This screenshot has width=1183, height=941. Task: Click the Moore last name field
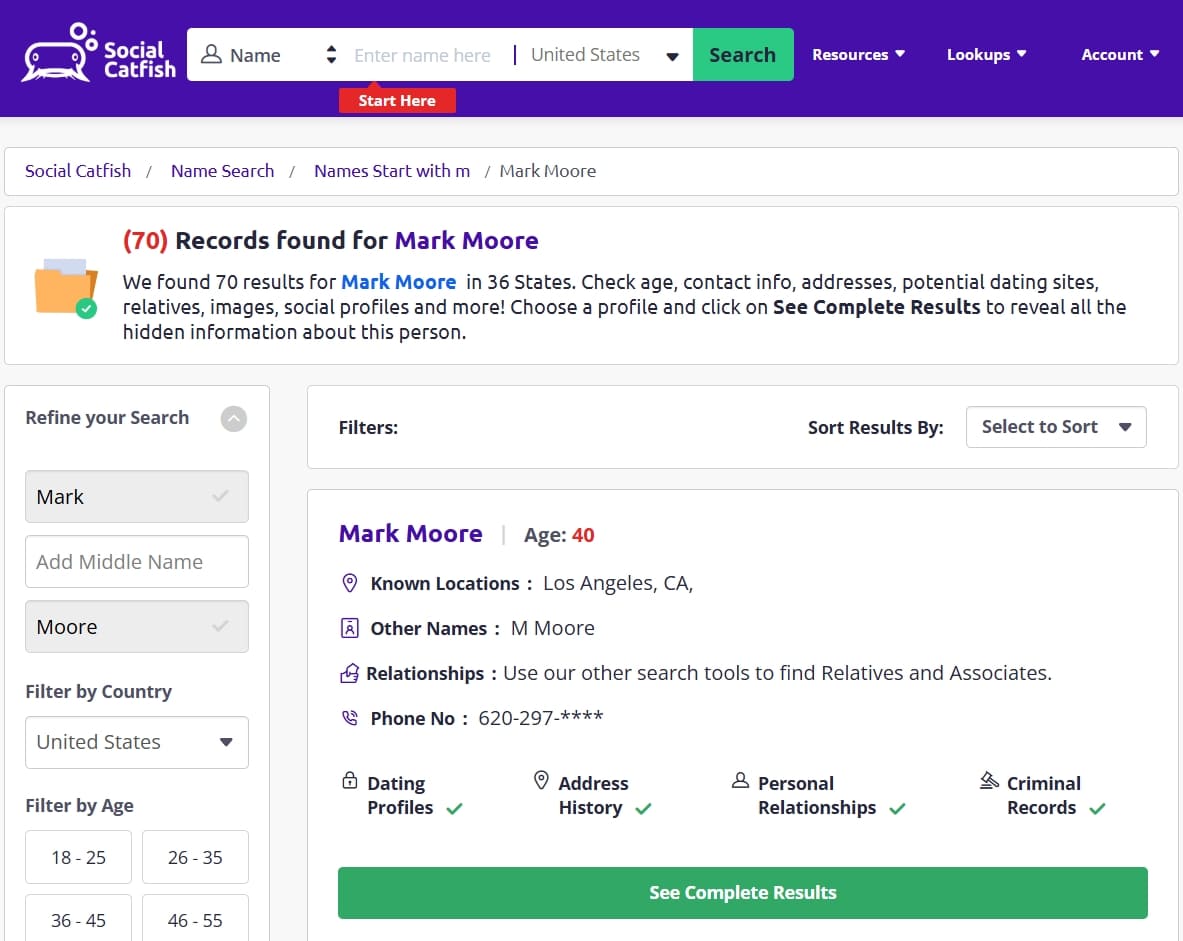coord(137,626)
